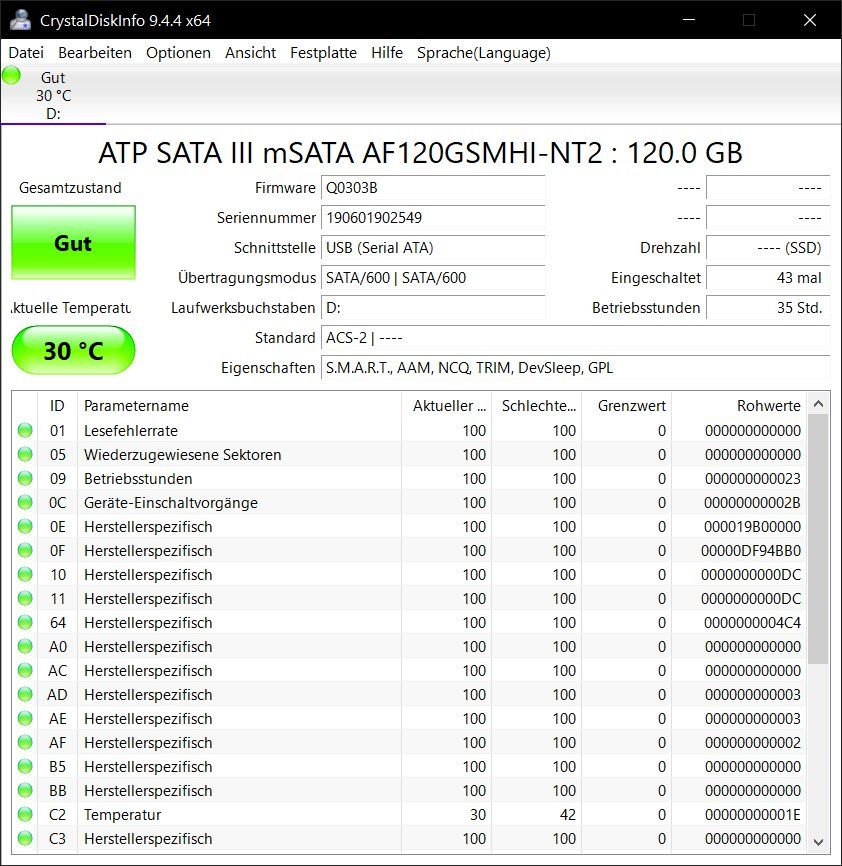
Task: Click status dot of ID 0E row
Action: click(25, 526)
